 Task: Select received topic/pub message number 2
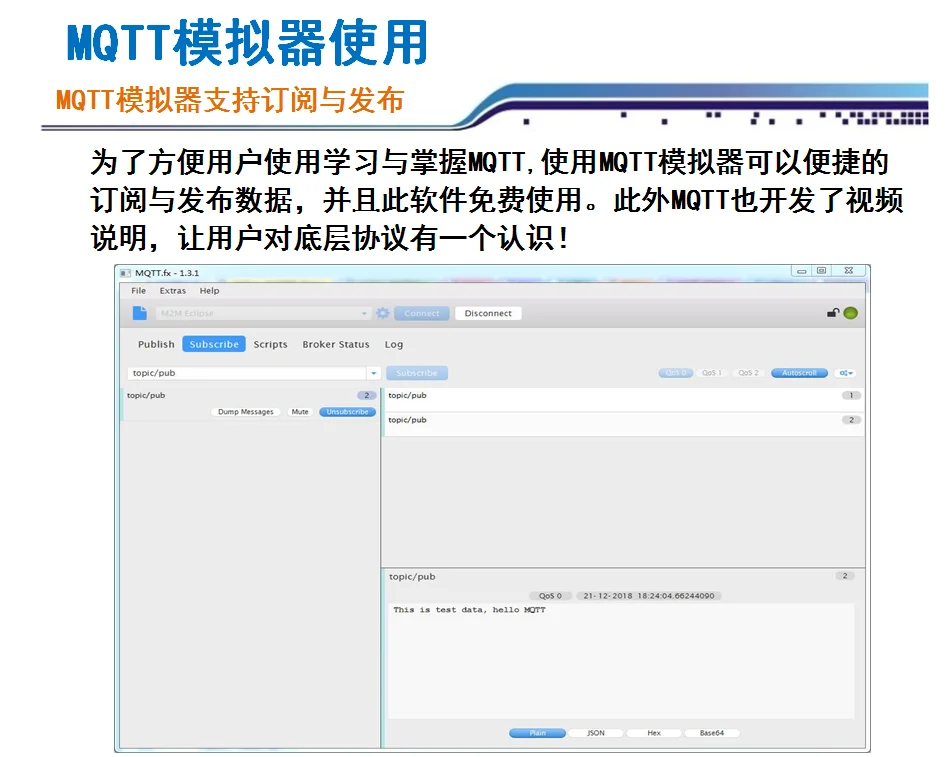[x=623, y=424]
